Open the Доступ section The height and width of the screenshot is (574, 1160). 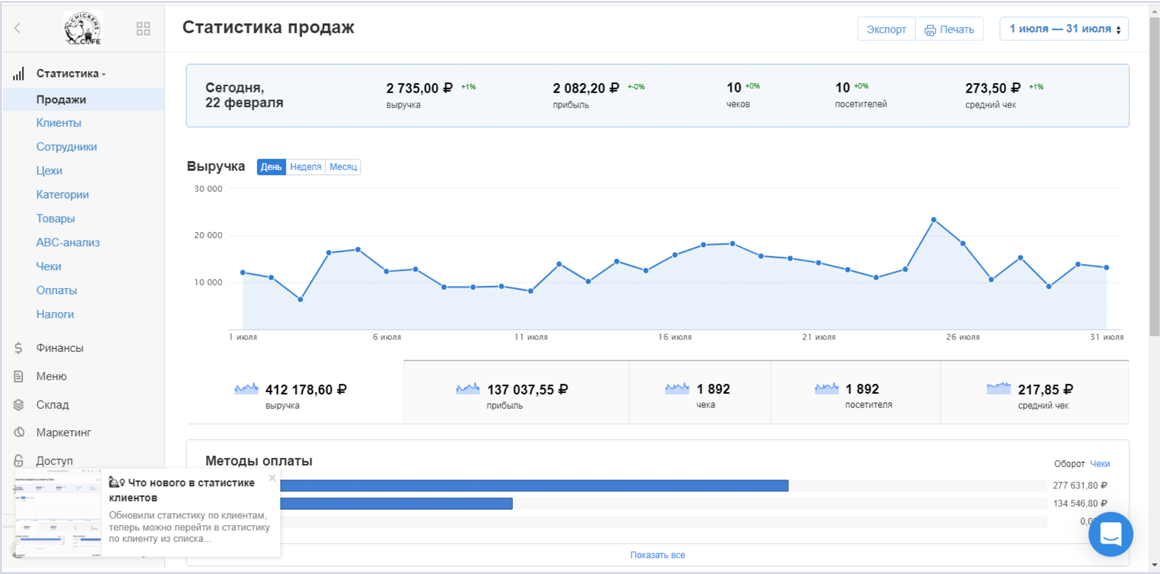click(54, 460)
